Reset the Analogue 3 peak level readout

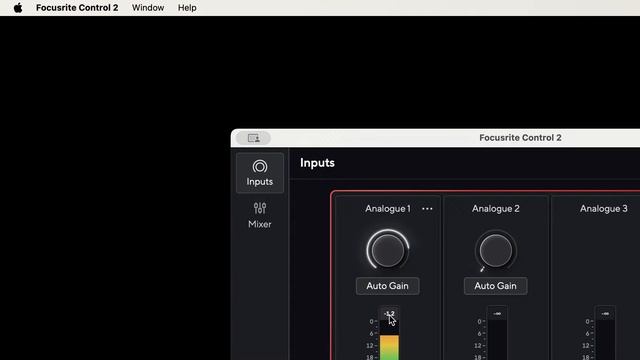(x=605, y=313)
